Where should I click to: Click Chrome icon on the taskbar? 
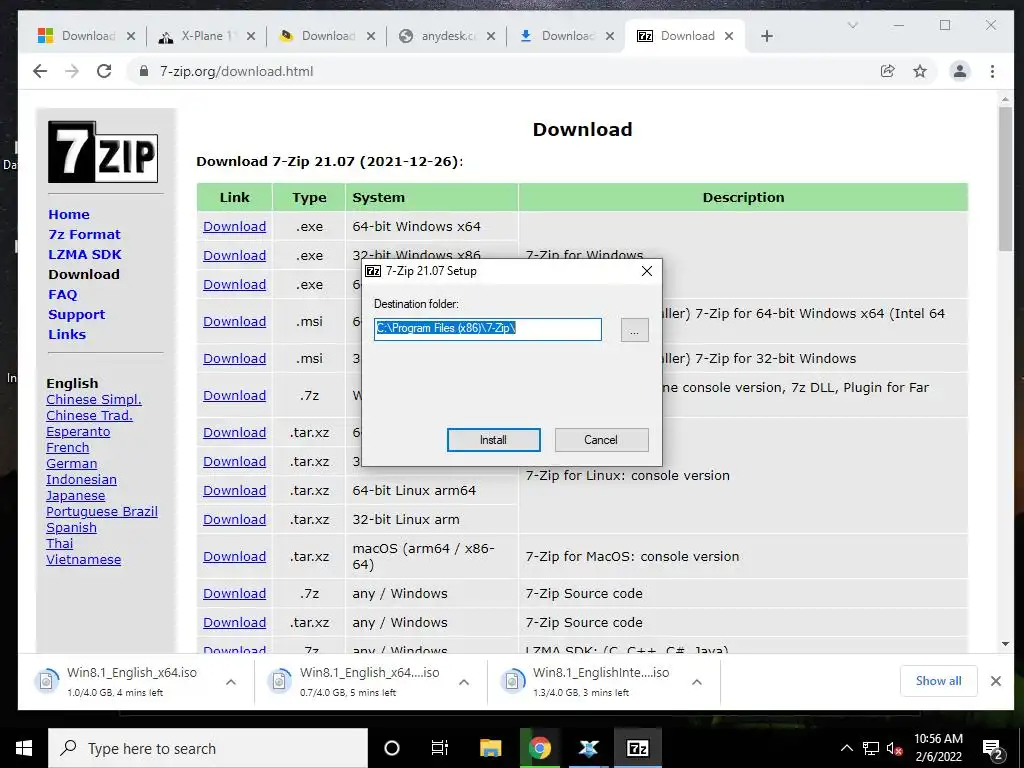click(x=539, y=748)
